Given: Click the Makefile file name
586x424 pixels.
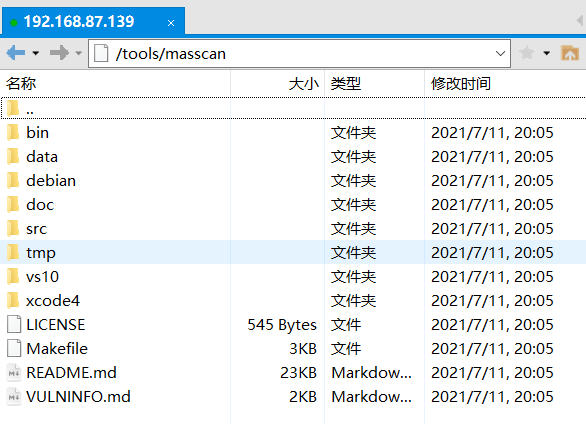Looking at the screenshot, I should [x=57, y=348].
